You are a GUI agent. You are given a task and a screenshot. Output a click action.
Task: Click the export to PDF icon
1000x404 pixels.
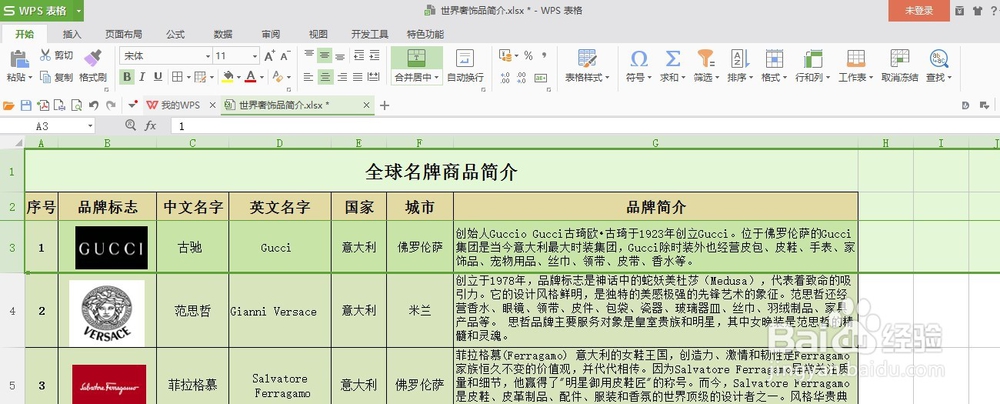click(x=43, y=105)
